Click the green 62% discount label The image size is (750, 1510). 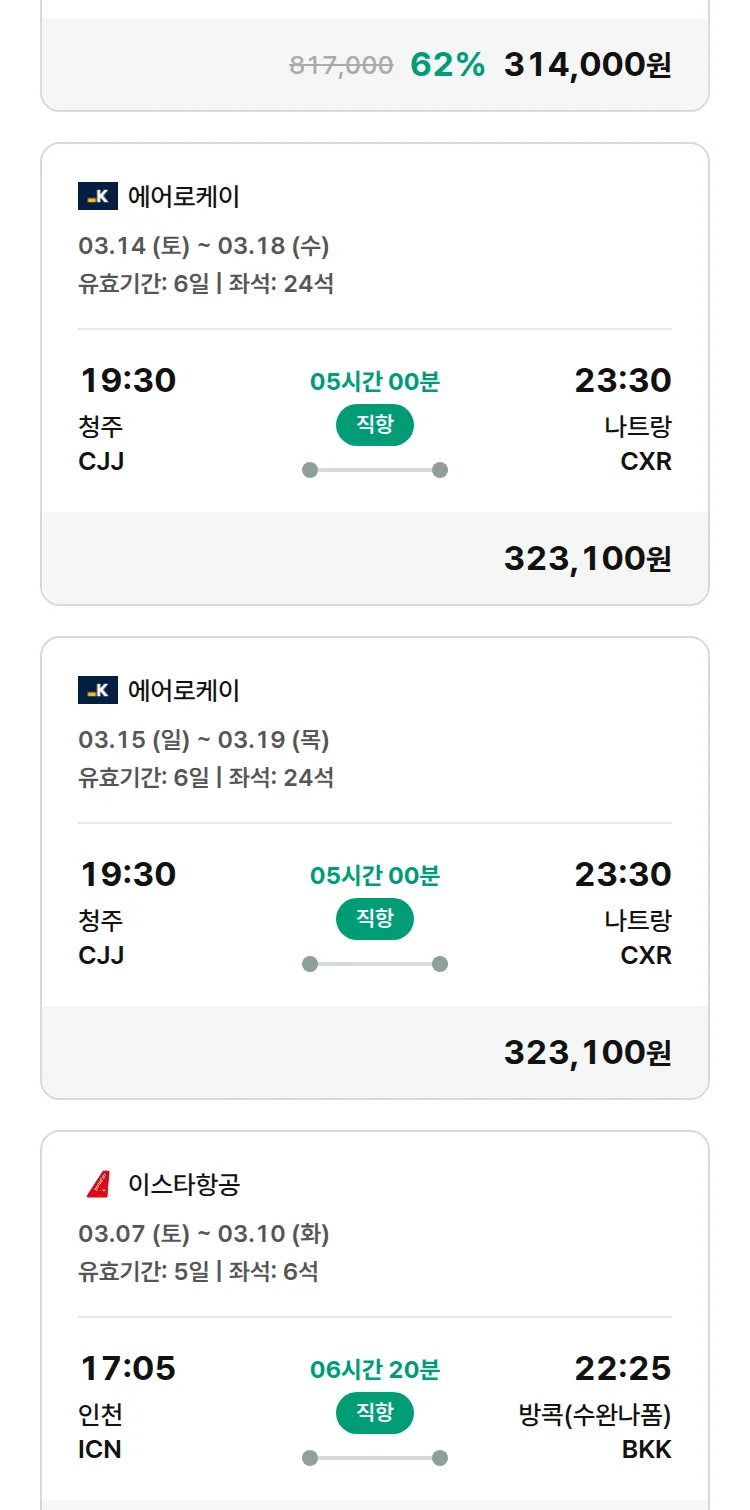click(447, 65)
